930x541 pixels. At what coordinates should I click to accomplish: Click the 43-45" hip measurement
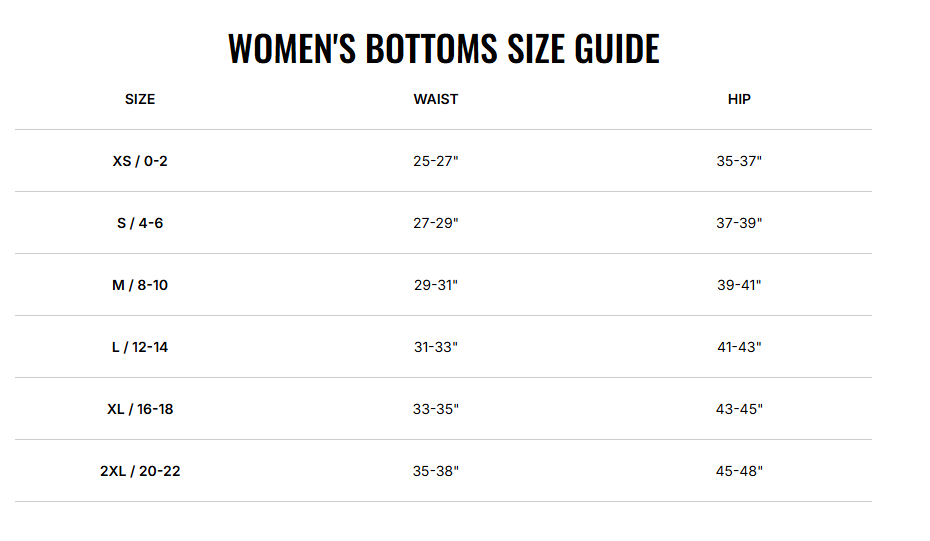click(x=739, y=409)
